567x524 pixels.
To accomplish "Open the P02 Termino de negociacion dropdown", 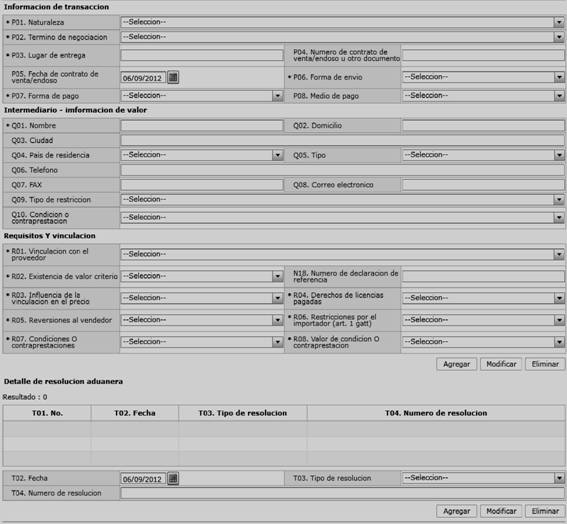I will tap(342, 37).
